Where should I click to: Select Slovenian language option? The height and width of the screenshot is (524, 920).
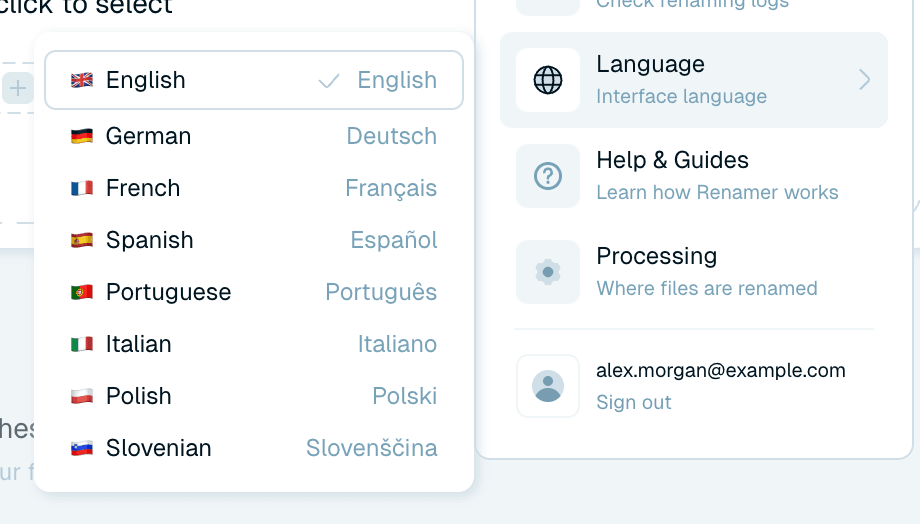[253, 448]
